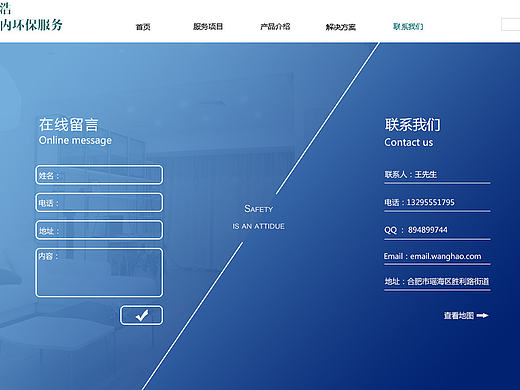Click the arrow icon beside 查看地图
The image size is (520, 390).
pos(482,315)
